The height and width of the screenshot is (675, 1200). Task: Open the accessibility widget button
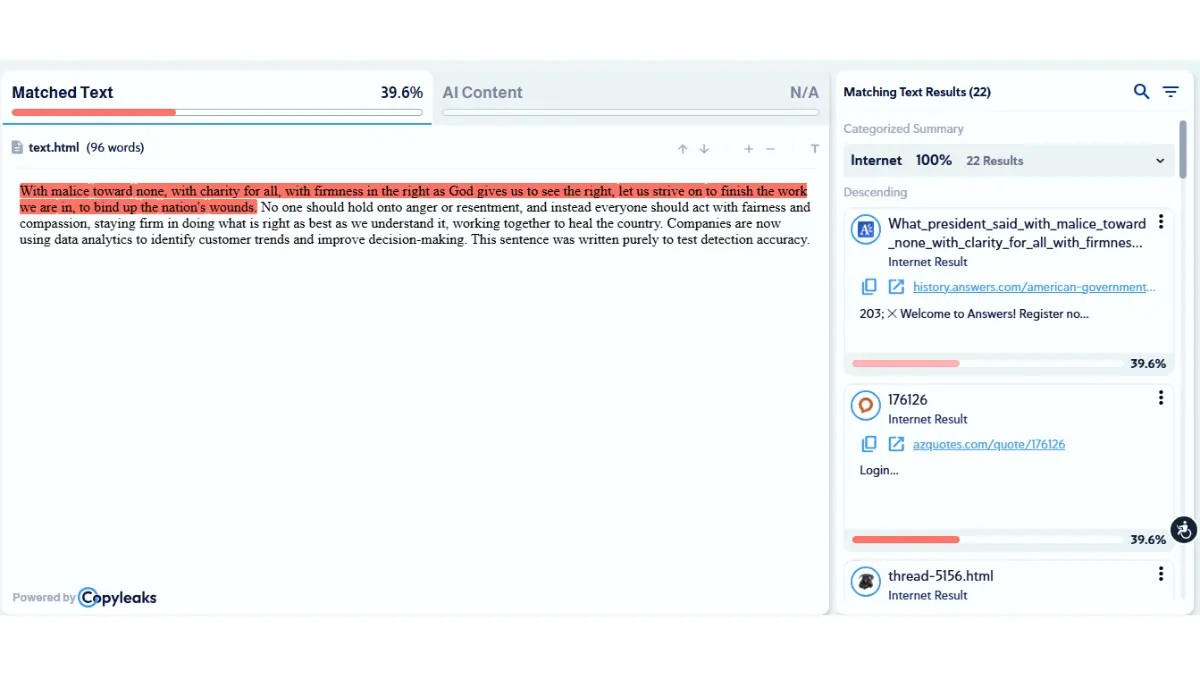point(1183,530)
